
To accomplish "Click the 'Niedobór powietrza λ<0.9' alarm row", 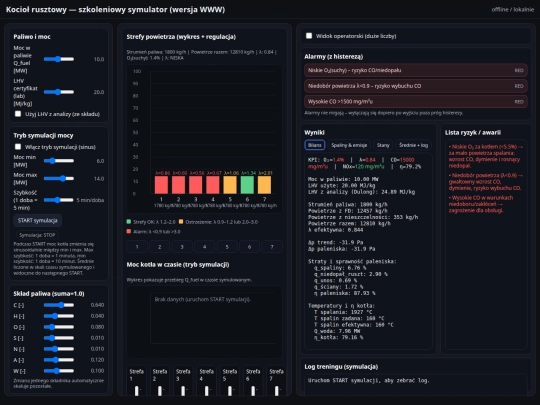I will pyautogui.click(x=416, y=86).
